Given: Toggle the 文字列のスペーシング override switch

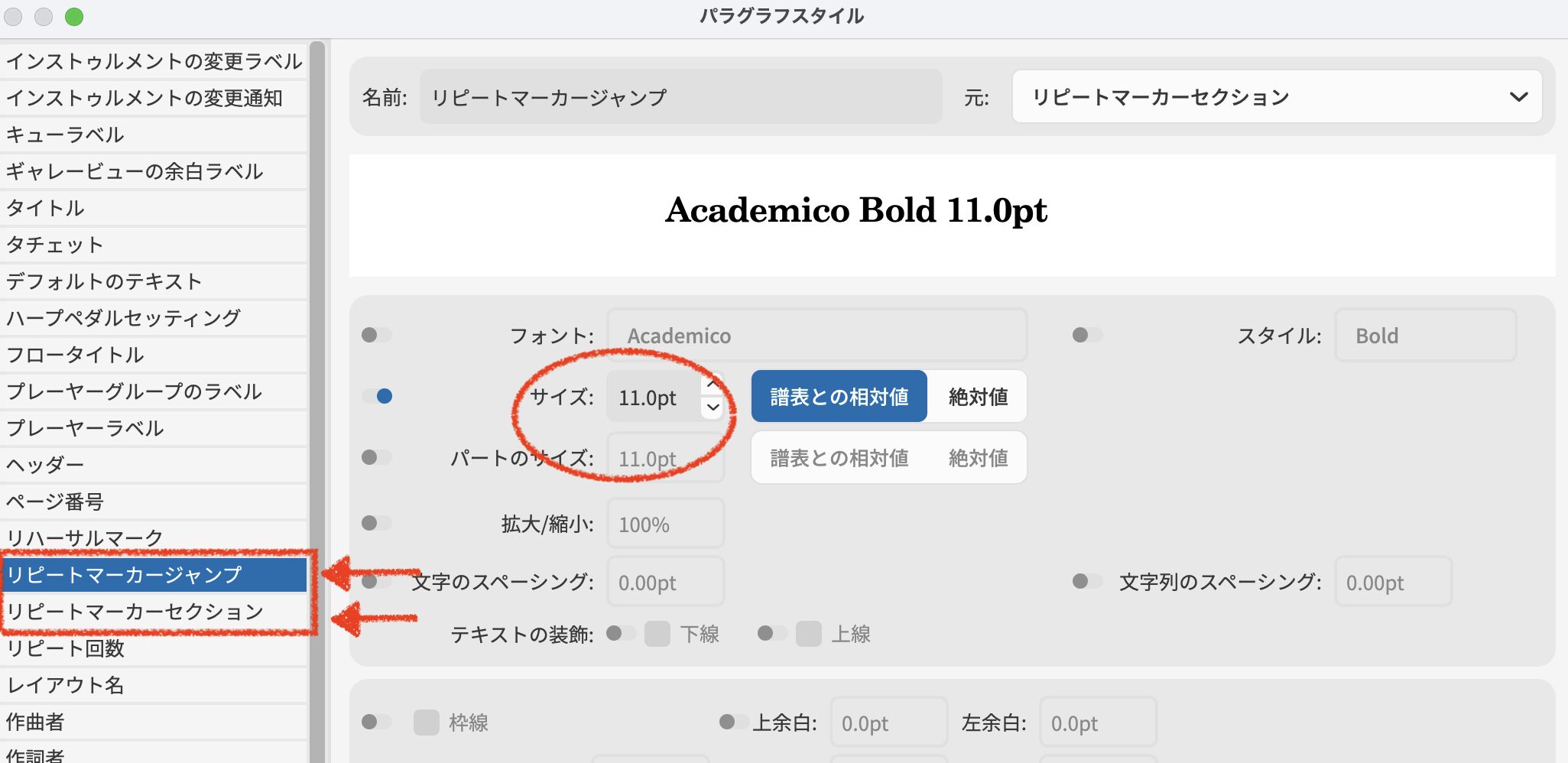Looking at the screenshot, I should tap(1086, 582).
